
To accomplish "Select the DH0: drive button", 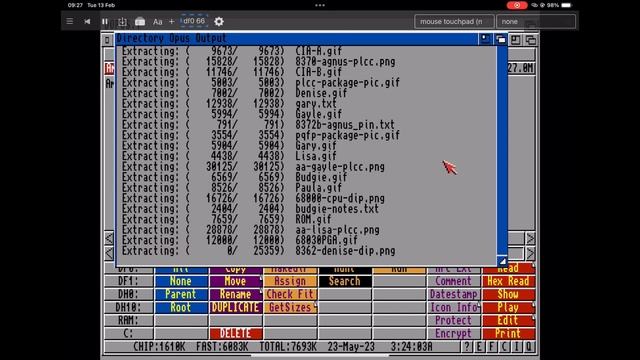I will click(x=129, y=294).
